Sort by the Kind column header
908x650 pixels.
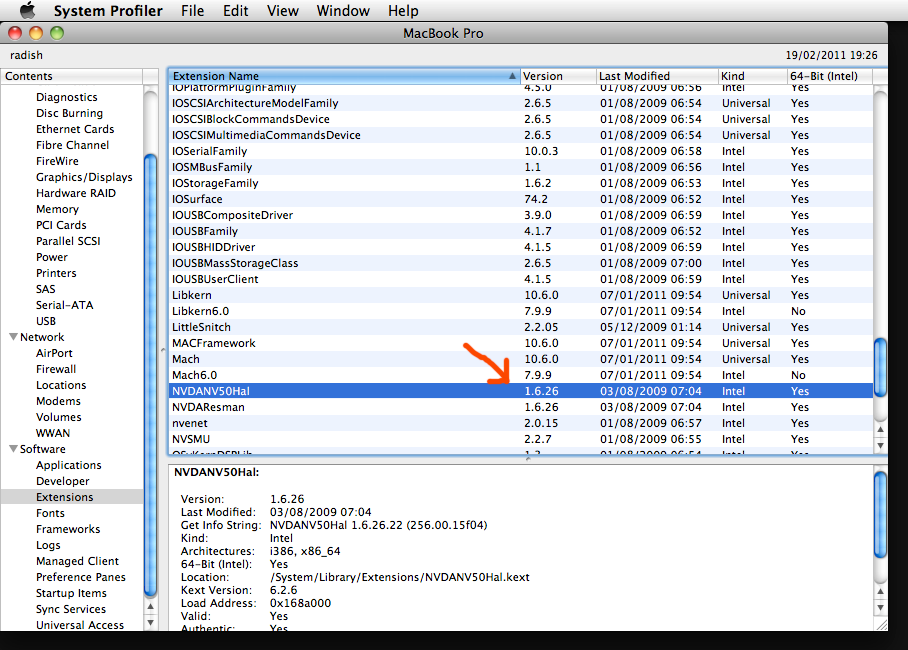pyautogui.click(x=753, y=76)
